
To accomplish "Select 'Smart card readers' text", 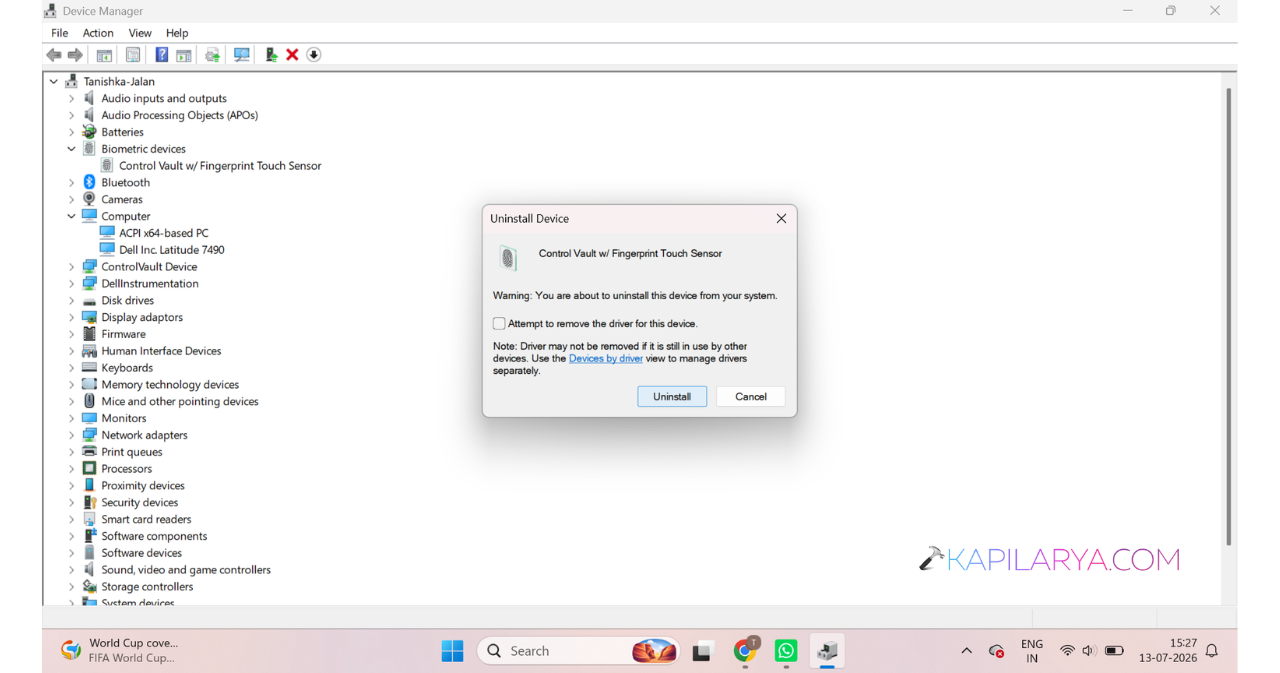I will (146, 519).
